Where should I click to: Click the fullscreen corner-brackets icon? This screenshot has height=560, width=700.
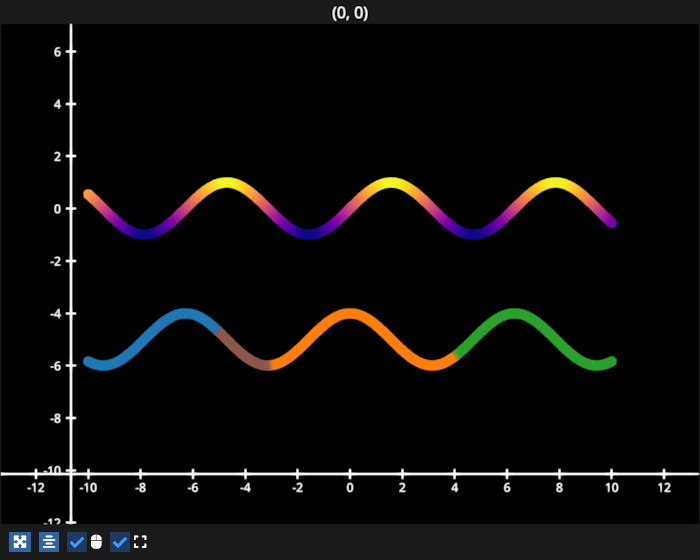pos(140,542)
